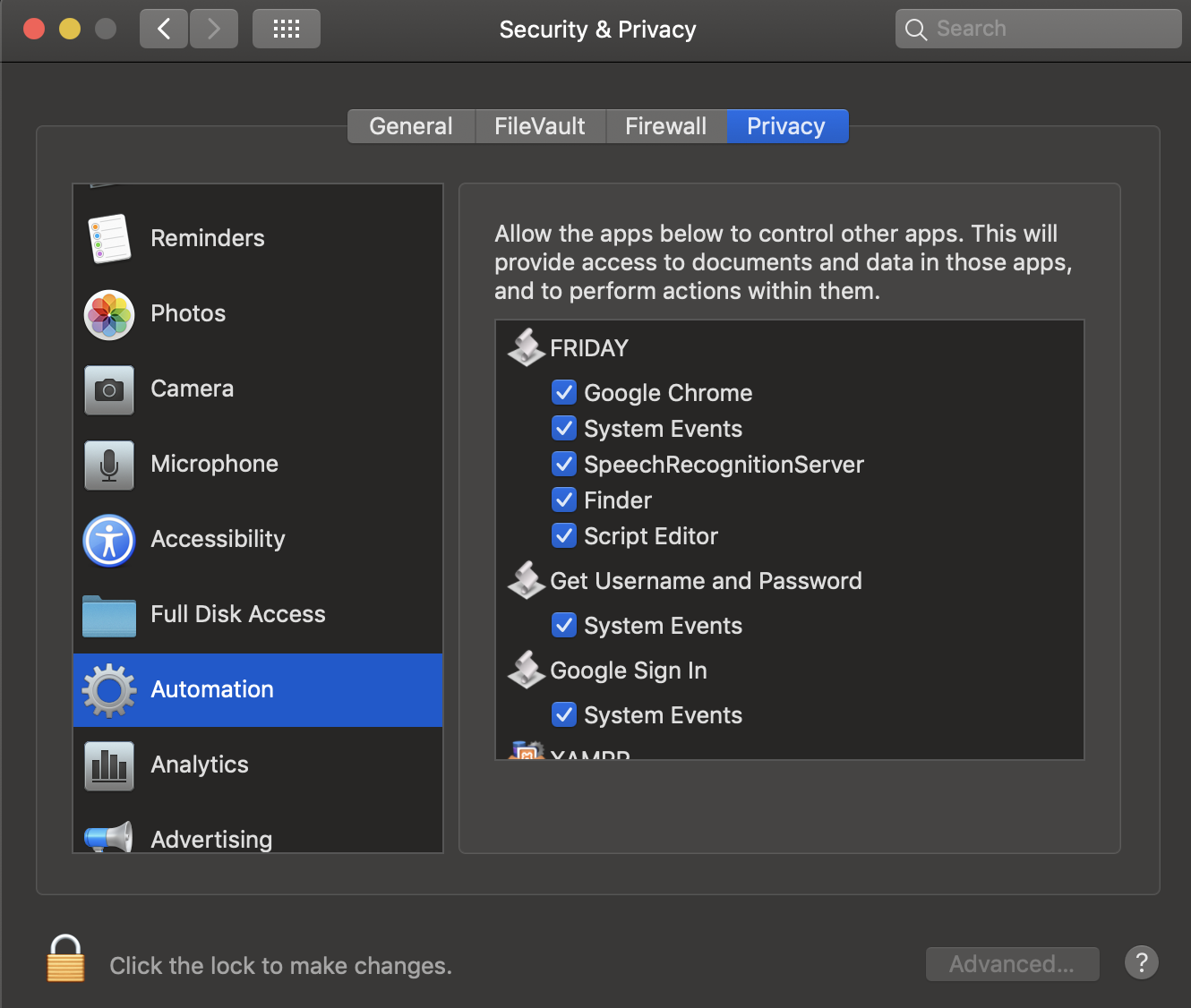Open the help question mark button
Screen dimensions: 1191x1008
tap(1142, 963)
